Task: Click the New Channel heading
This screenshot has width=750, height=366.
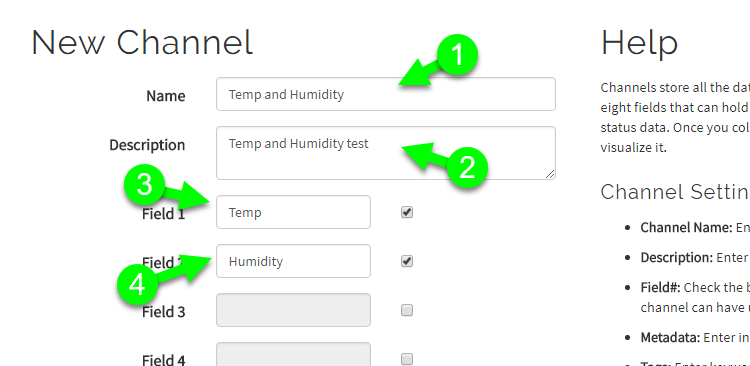Action: [142, 42]
